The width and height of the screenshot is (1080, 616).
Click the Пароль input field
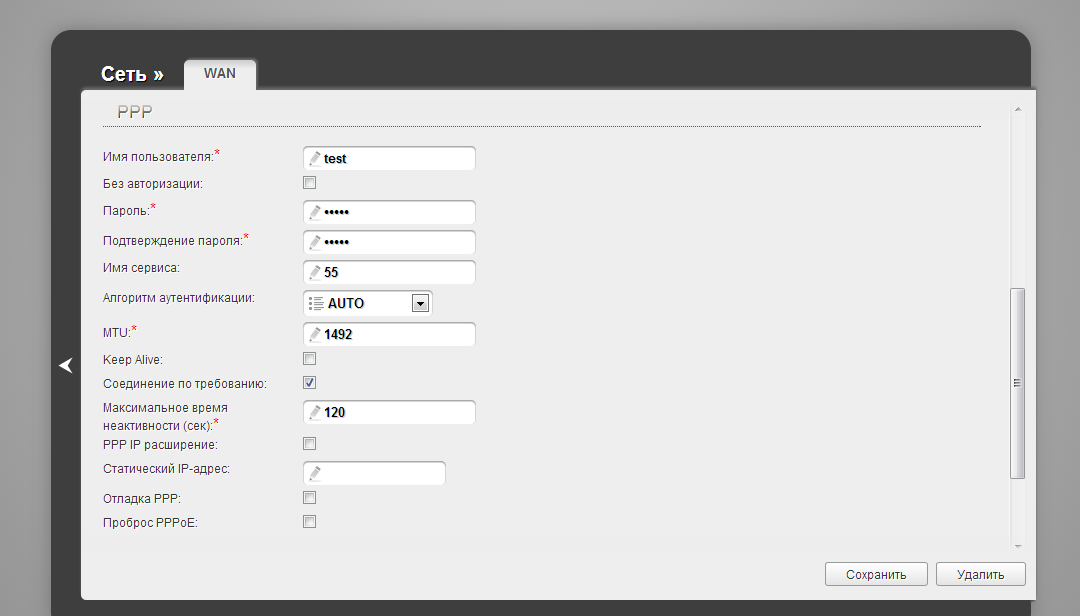[389, 212]
